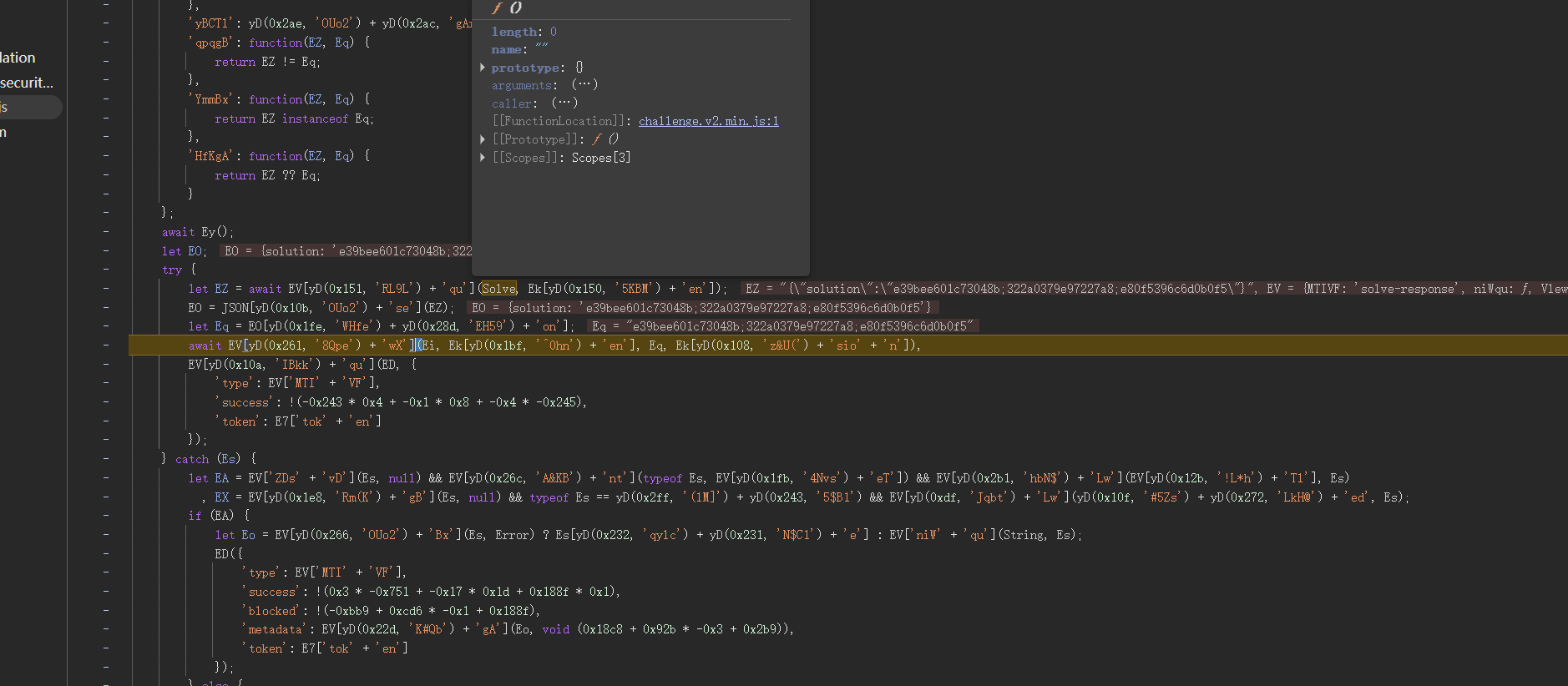Click the 'await Ey()' statement line

(198, 232)
